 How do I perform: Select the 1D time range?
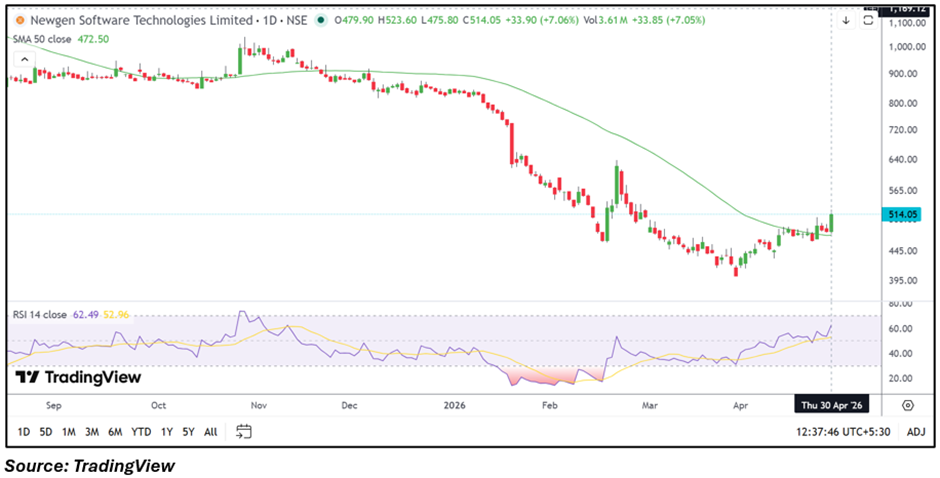pyautogui.click(x=23, y=432)
